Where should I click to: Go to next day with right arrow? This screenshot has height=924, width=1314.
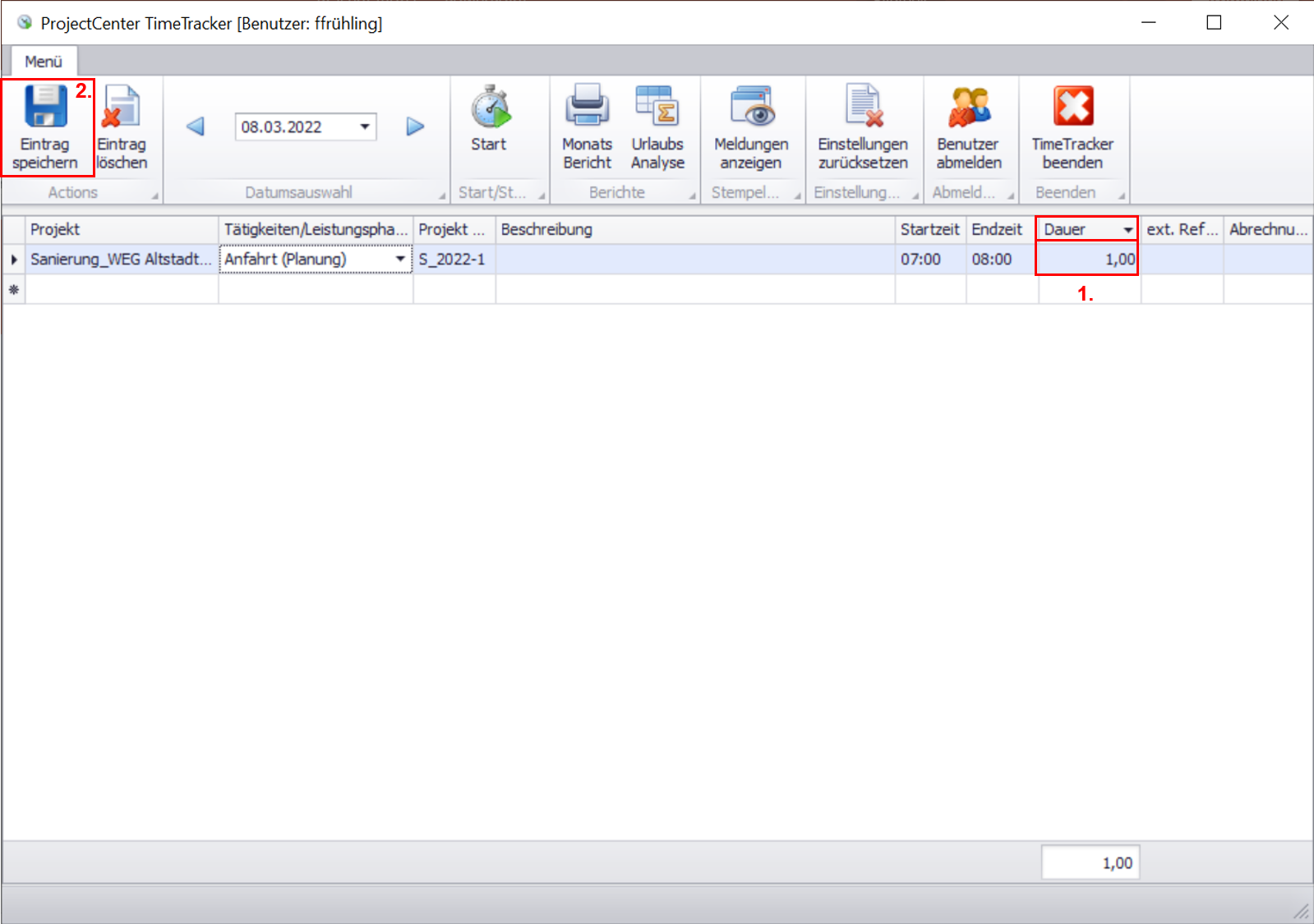tap(415, 126)
